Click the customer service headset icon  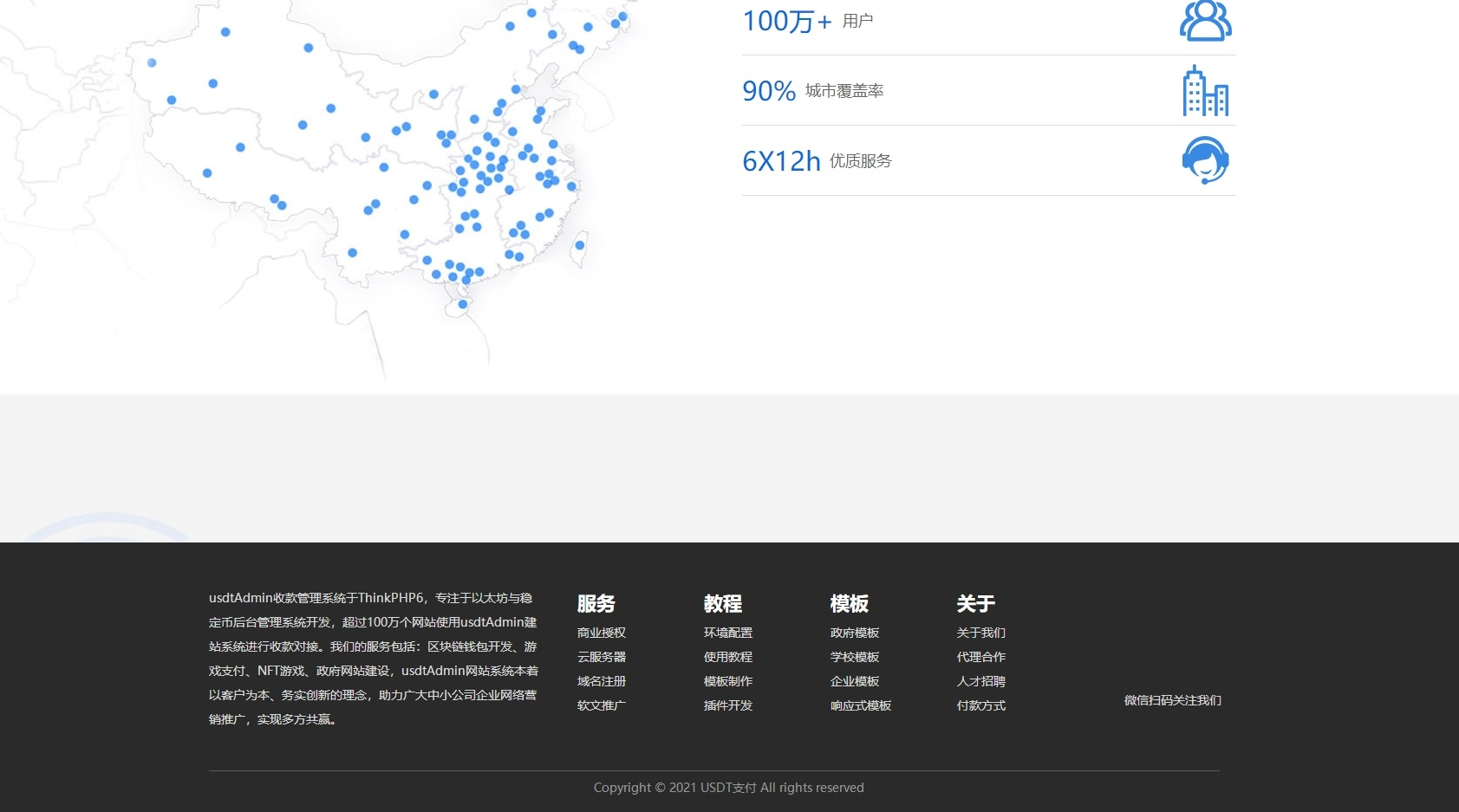coord(1206,160)
